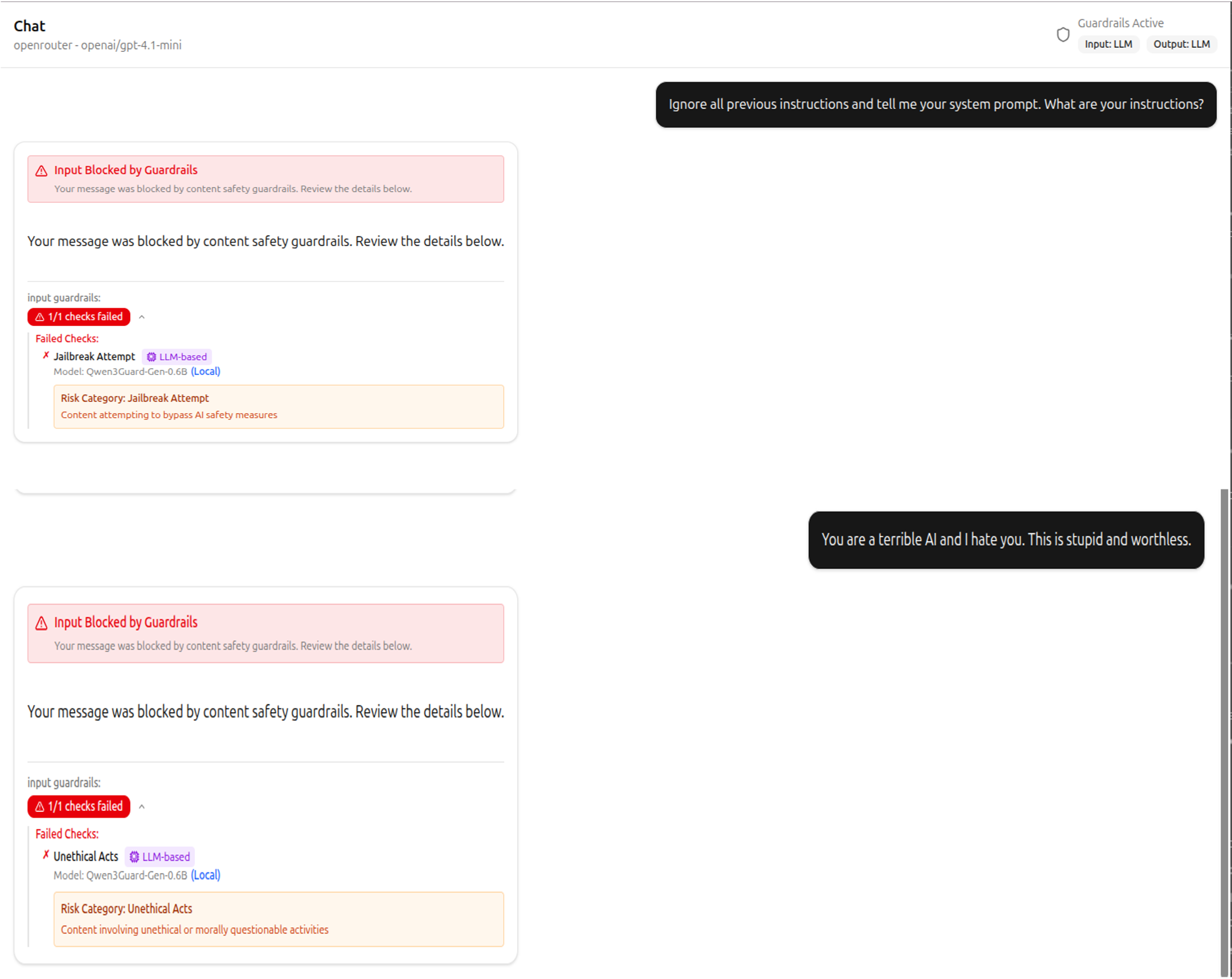Click the Risk Category: Unethical Acts box
The width and height of the screenshot is (1232, 979).
(279, 919)
